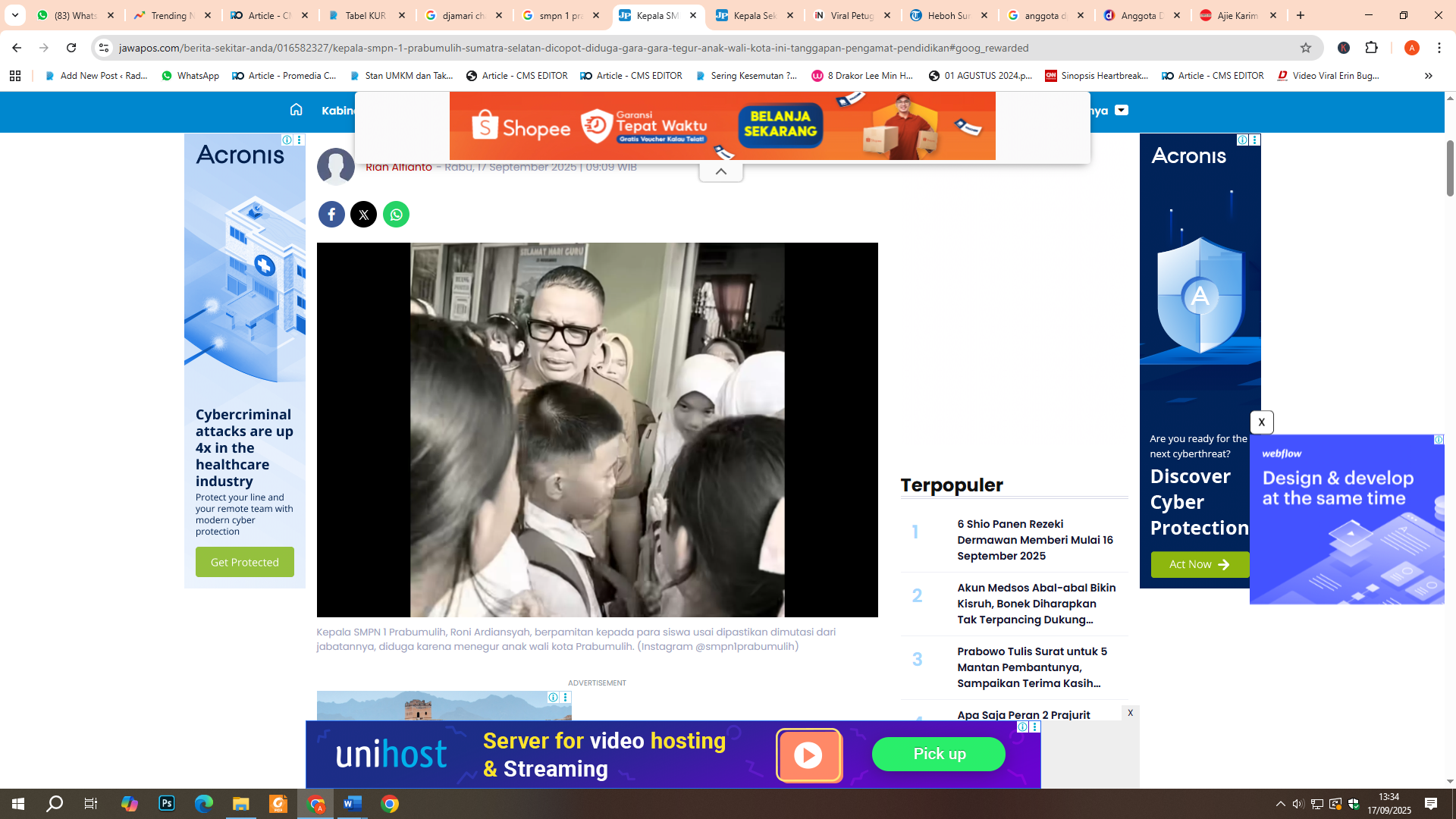Open Add New Post bookmark
Screen dimensions: 1456x819
point(96,76)
